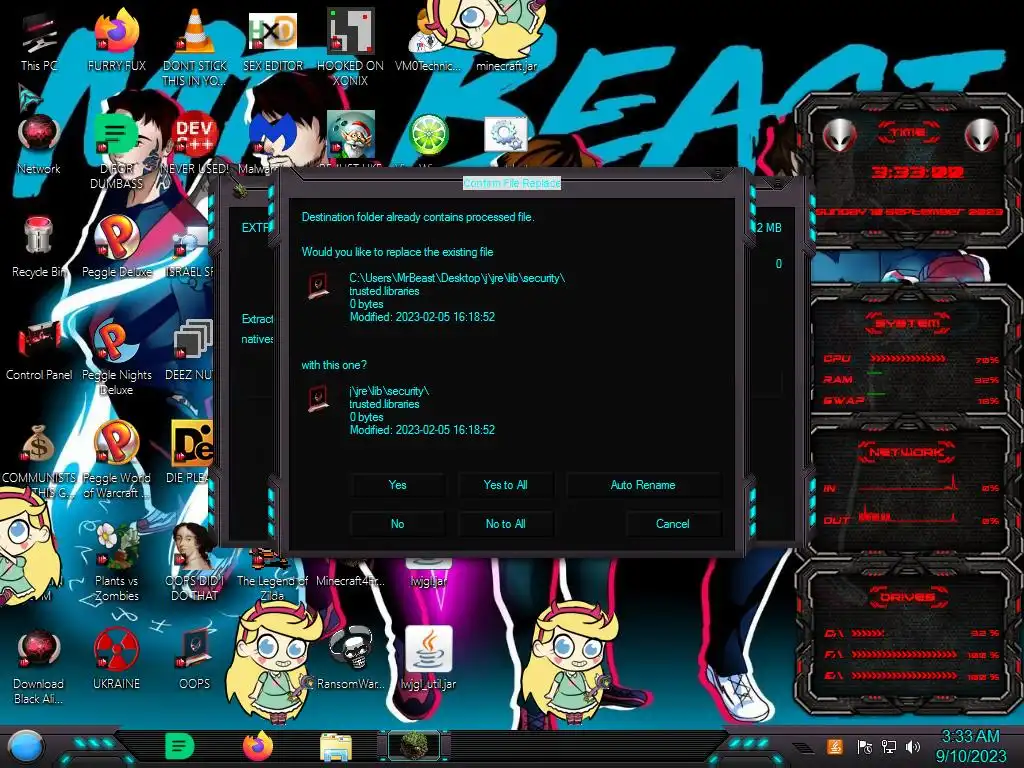The width and height of the screenshot is (1024, 768).
Task: Select minecraft.jar desktop file
Action: point(506,40)
